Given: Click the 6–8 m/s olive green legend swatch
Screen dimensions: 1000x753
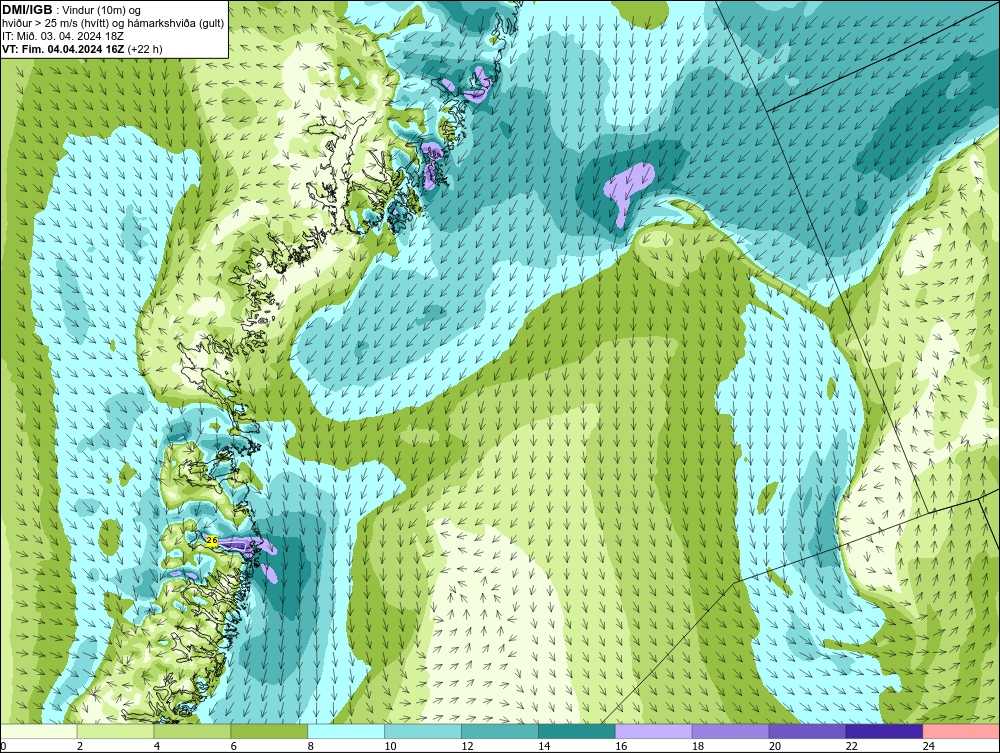Looking at the screenshot, I should [x=269, y=731].
